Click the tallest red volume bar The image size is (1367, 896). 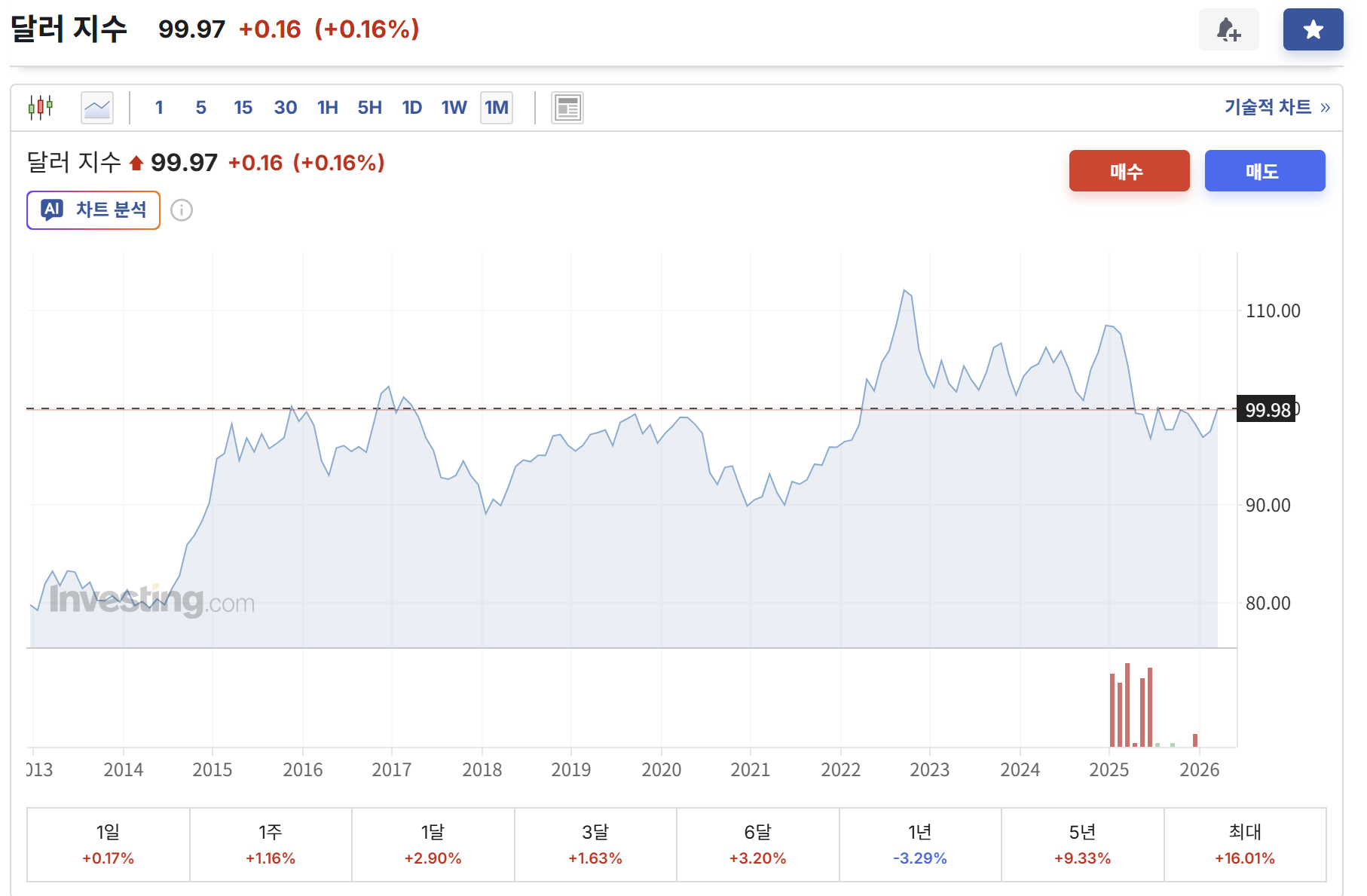tap(1127, 705)
